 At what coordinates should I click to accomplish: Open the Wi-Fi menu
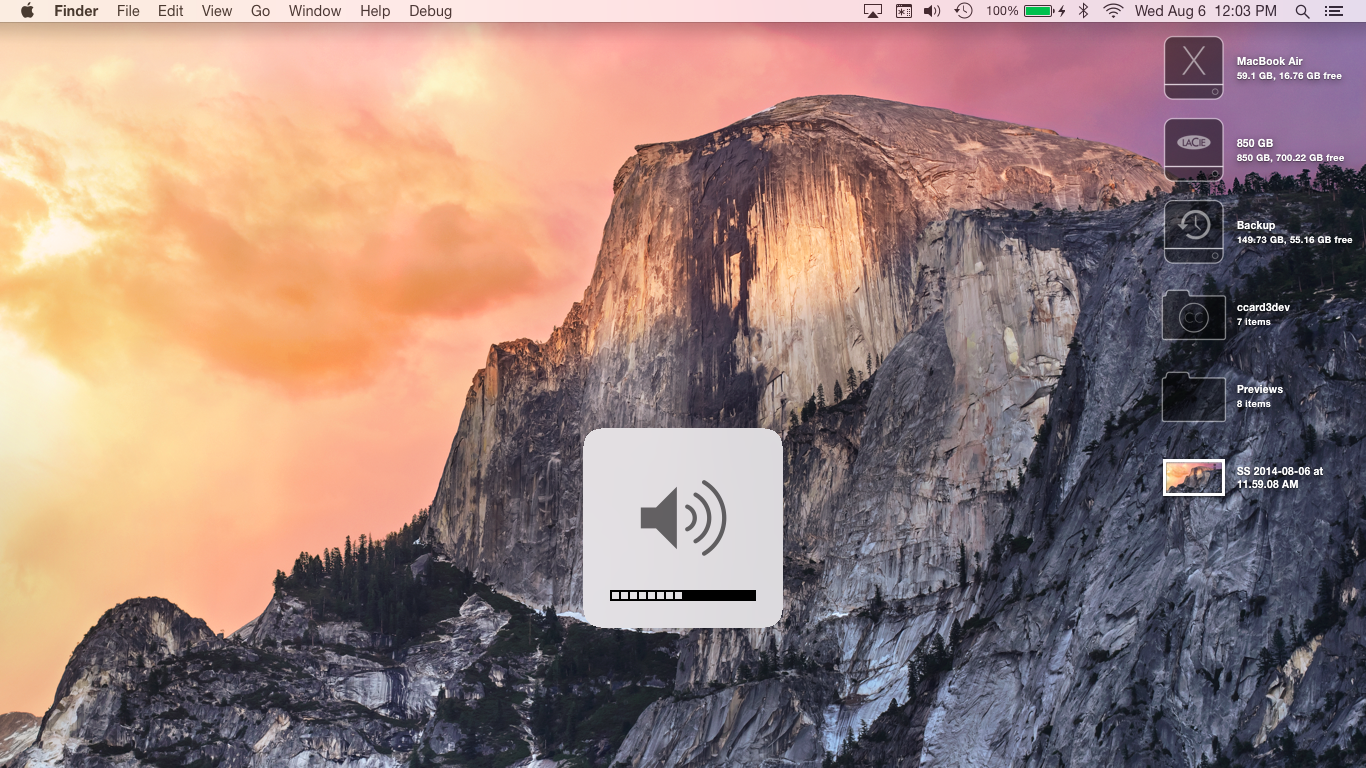pyautogui.click(x=1113, y=11)
